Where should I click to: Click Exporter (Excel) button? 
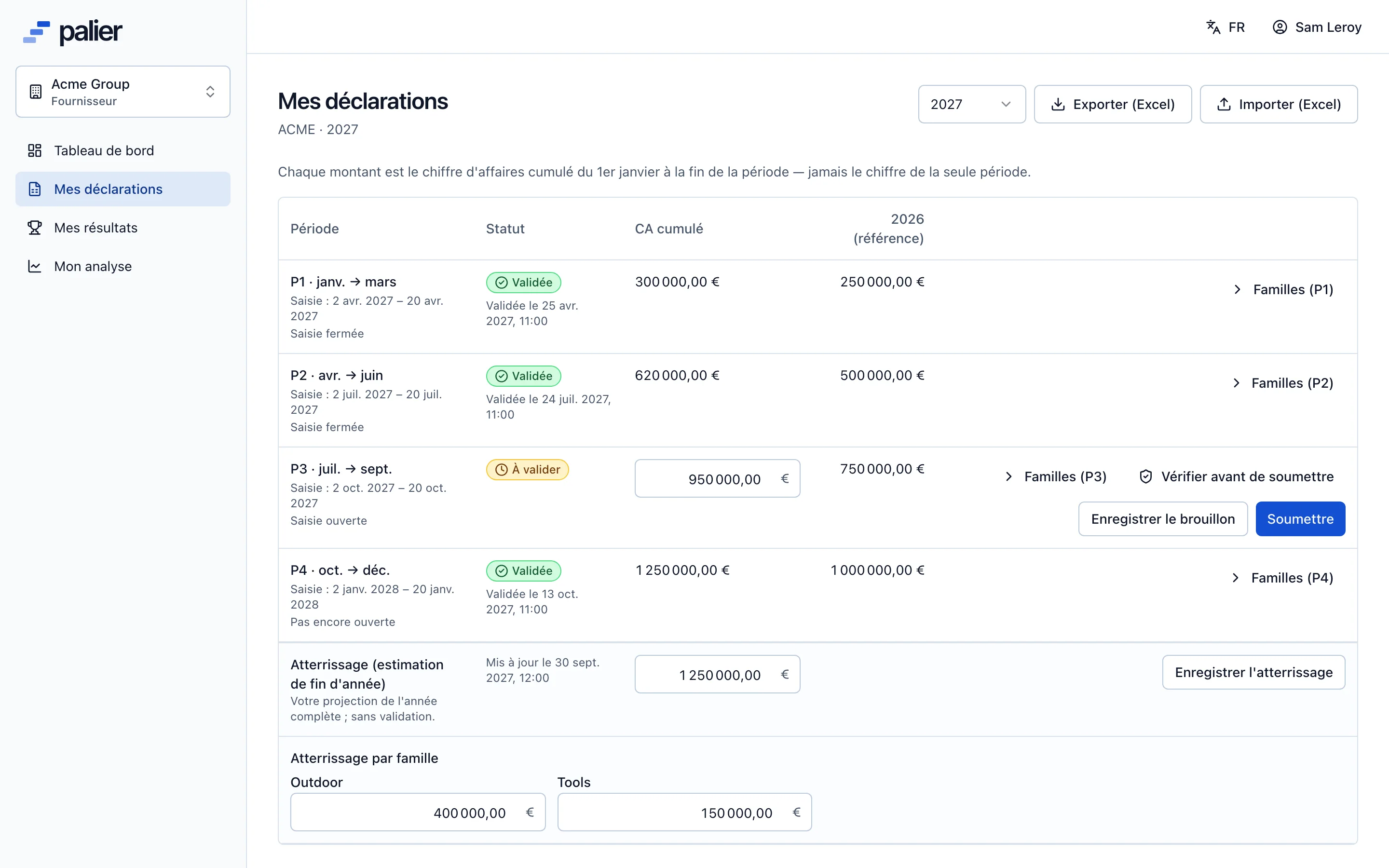(x=1112, y=104)
